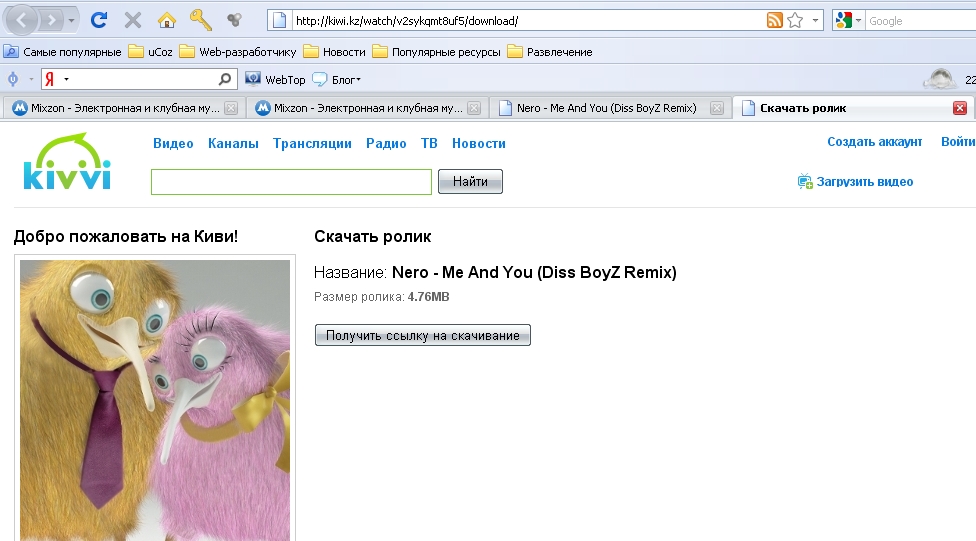This screenshot has height=541, width=976.
Task: Click the video title Nero - Me And You
Action: [534, 272]
